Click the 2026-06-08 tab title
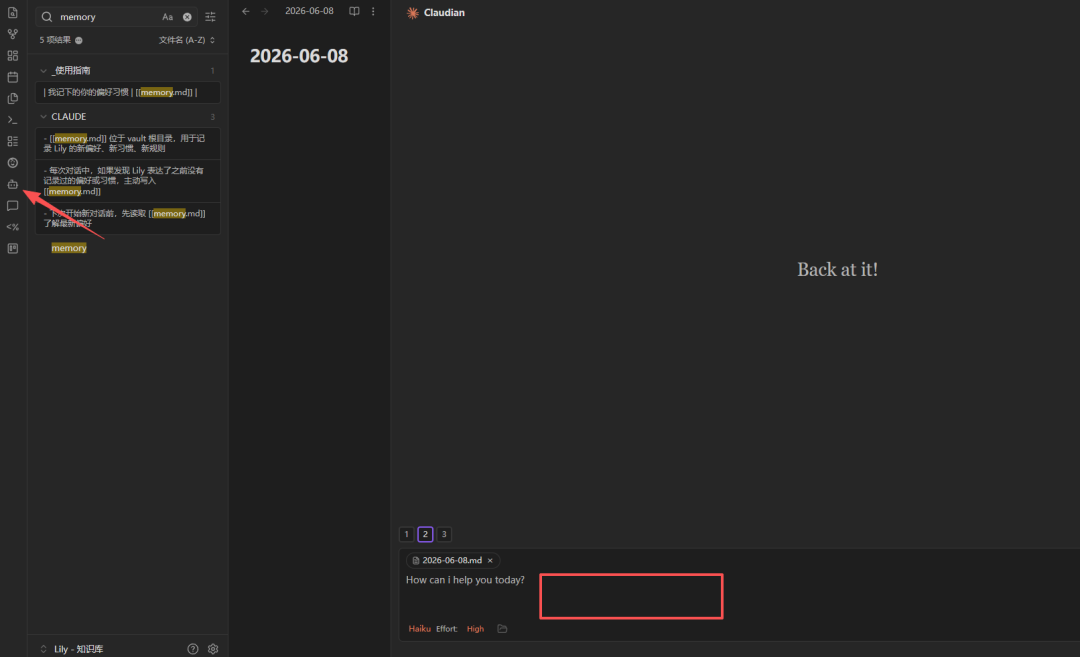1080x657 pixels. tap(309, 11)
